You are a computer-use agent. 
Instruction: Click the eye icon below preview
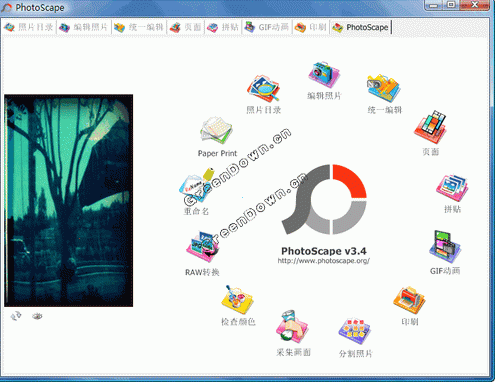(x=37, y=316)
